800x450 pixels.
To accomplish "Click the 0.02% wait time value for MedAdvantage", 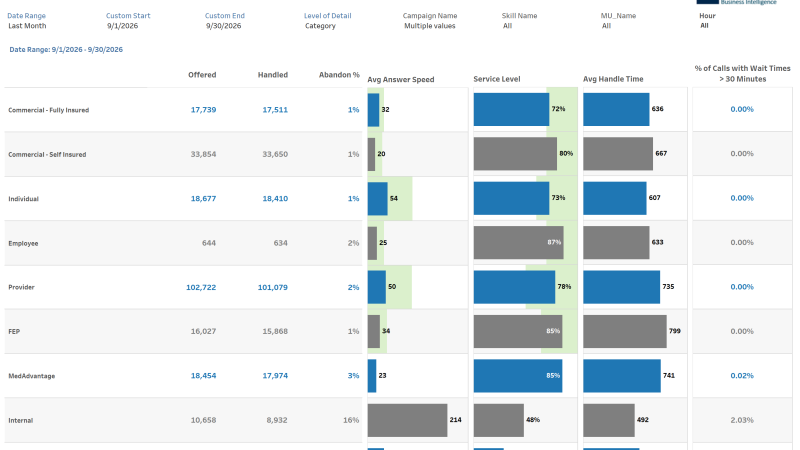I will [x=742, y=375].
